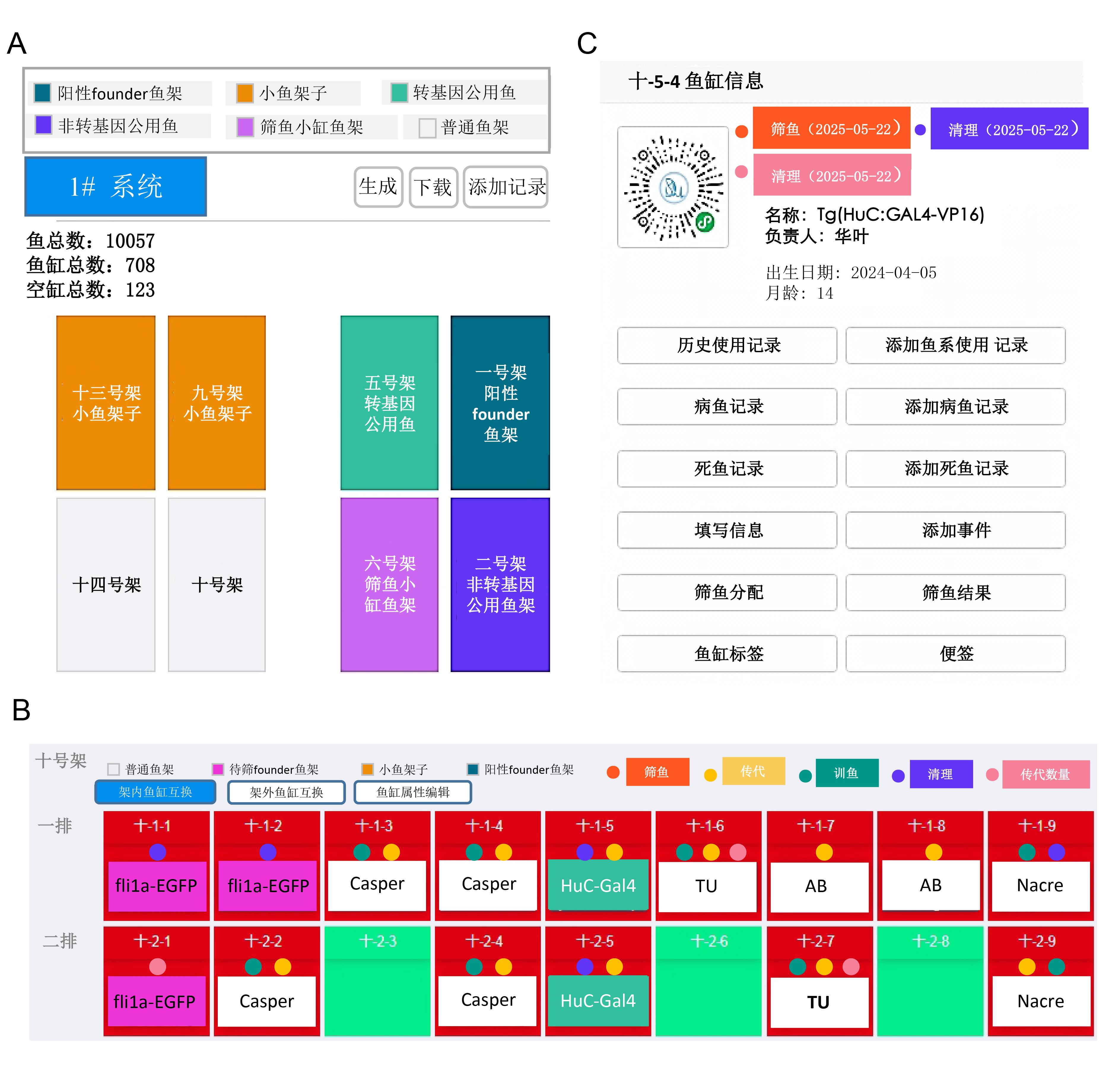The width and height of the screenshot is (1120, 1076).
Task: Click the 添加记录 button
Action: [x=506, y=187]
